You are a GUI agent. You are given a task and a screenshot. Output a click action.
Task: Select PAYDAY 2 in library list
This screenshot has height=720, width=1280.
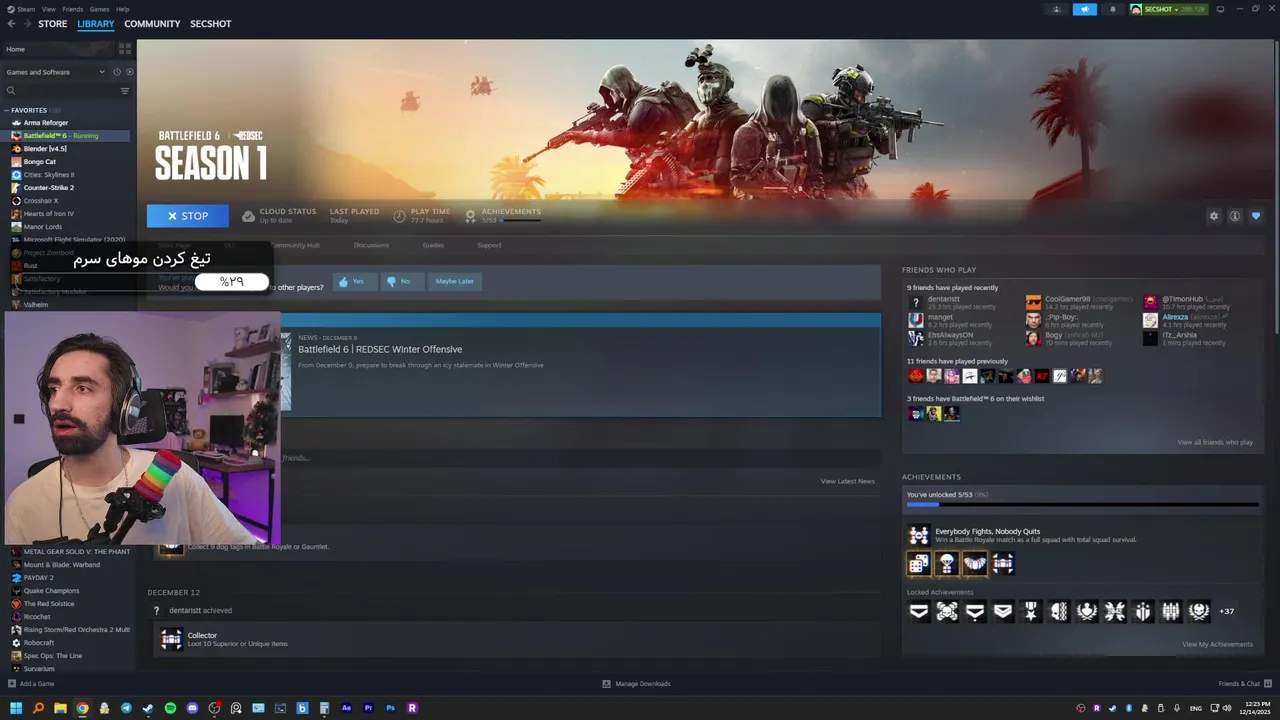click(x=39, y=578)
